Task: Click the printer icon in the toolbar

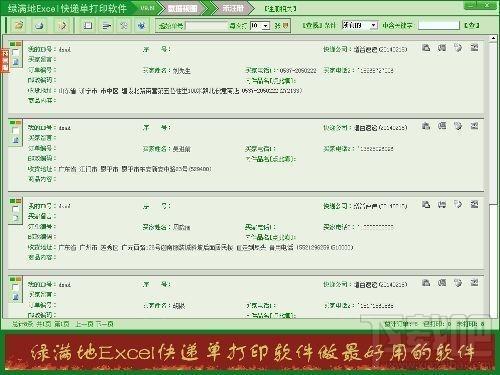Action: click(40, 25)
